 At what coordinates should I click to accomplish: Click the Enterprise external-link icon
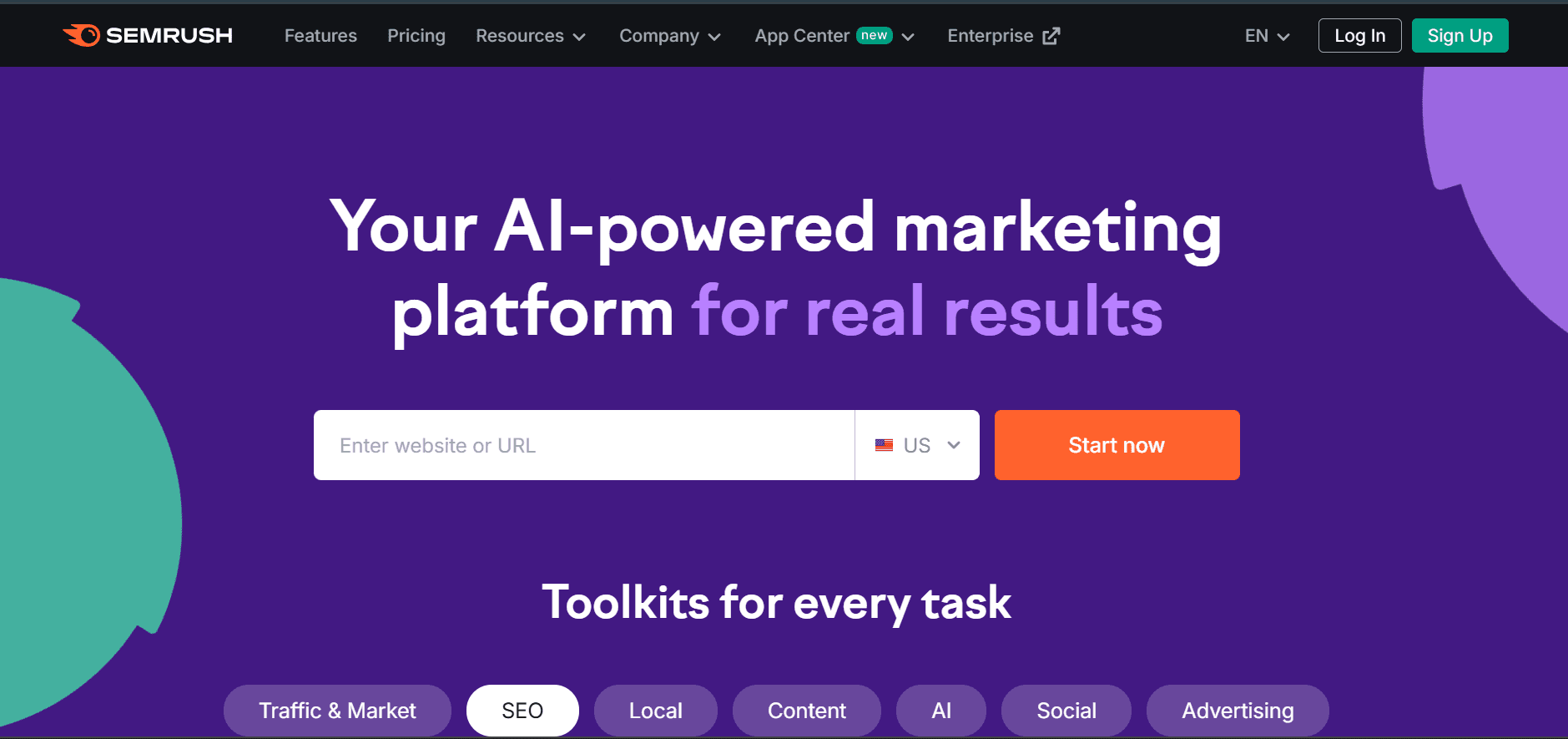click(x=1051, y=35)
